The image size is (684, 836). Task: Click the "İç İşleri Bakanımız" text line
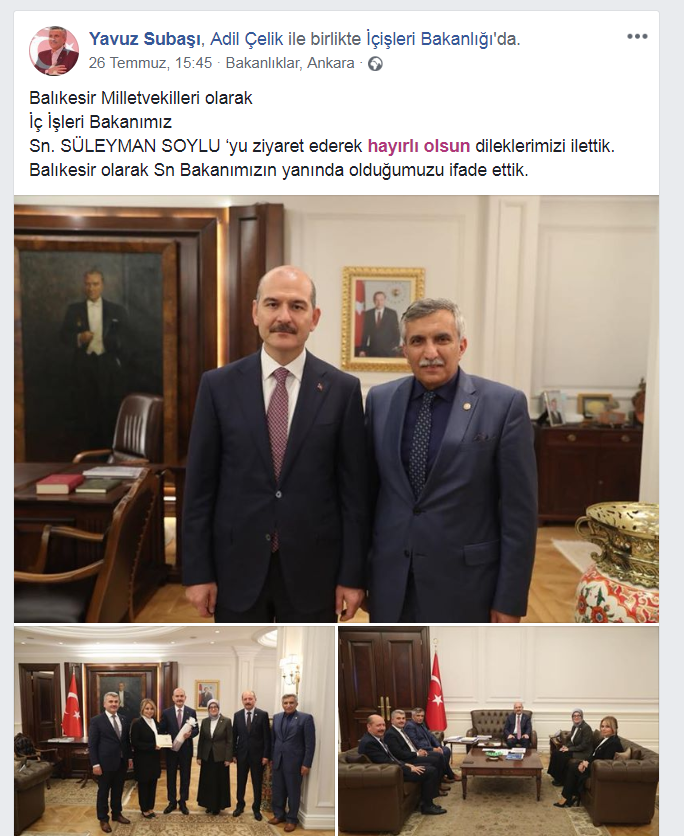(x=100, y=122)
